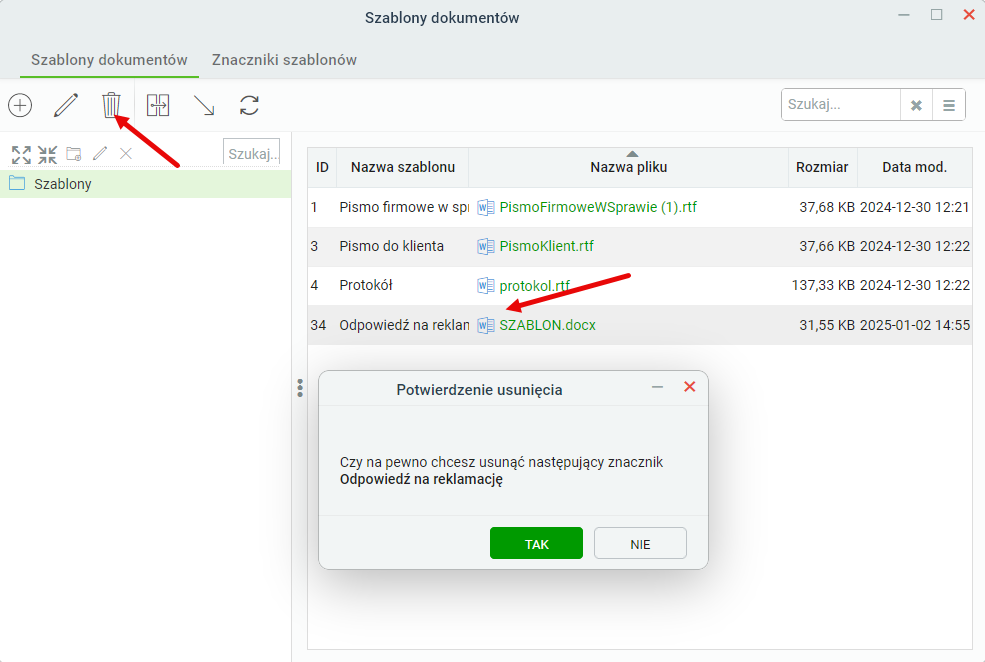Sort by Rozmiar column header
985x662 pixels.
[822, 167]
